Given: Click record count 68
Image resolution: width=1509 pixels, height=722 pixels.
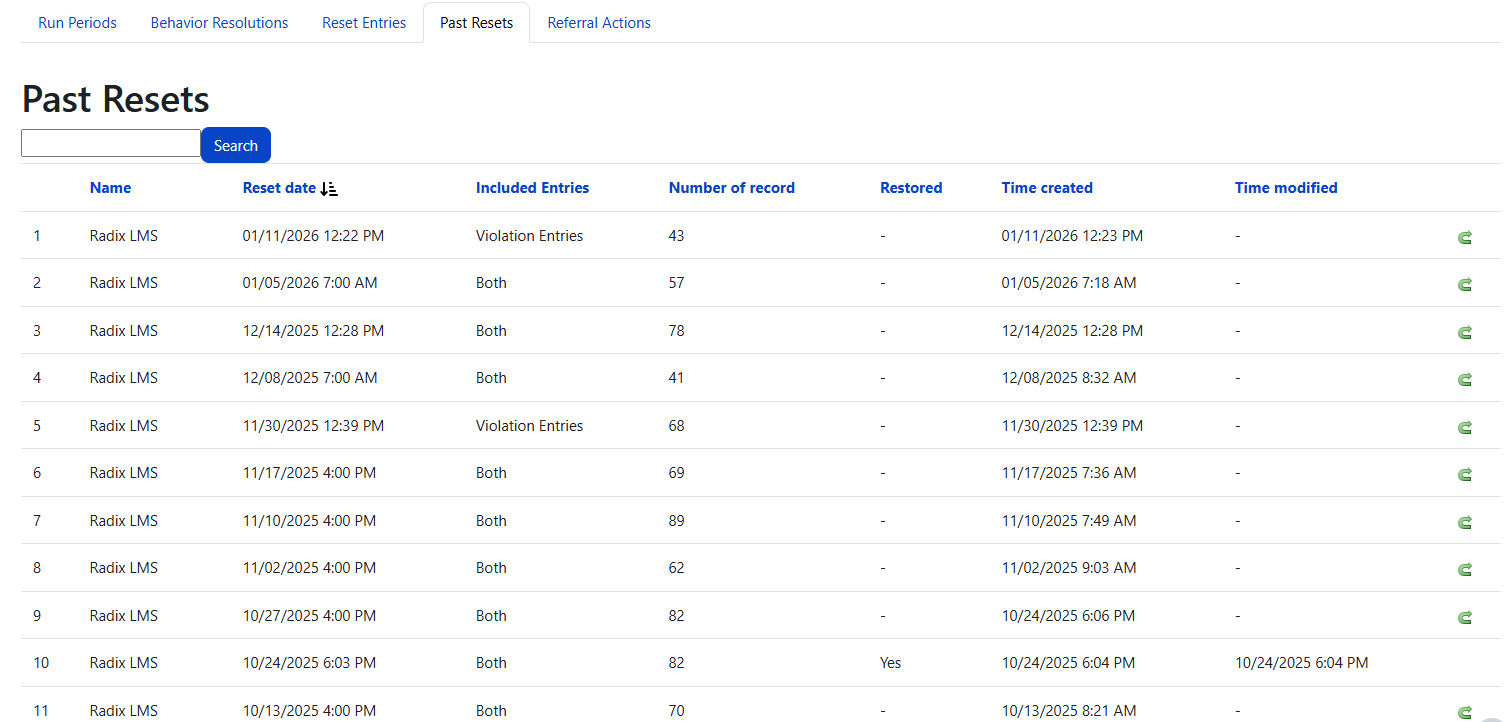Looking at the screenshot, I should 677,426.
